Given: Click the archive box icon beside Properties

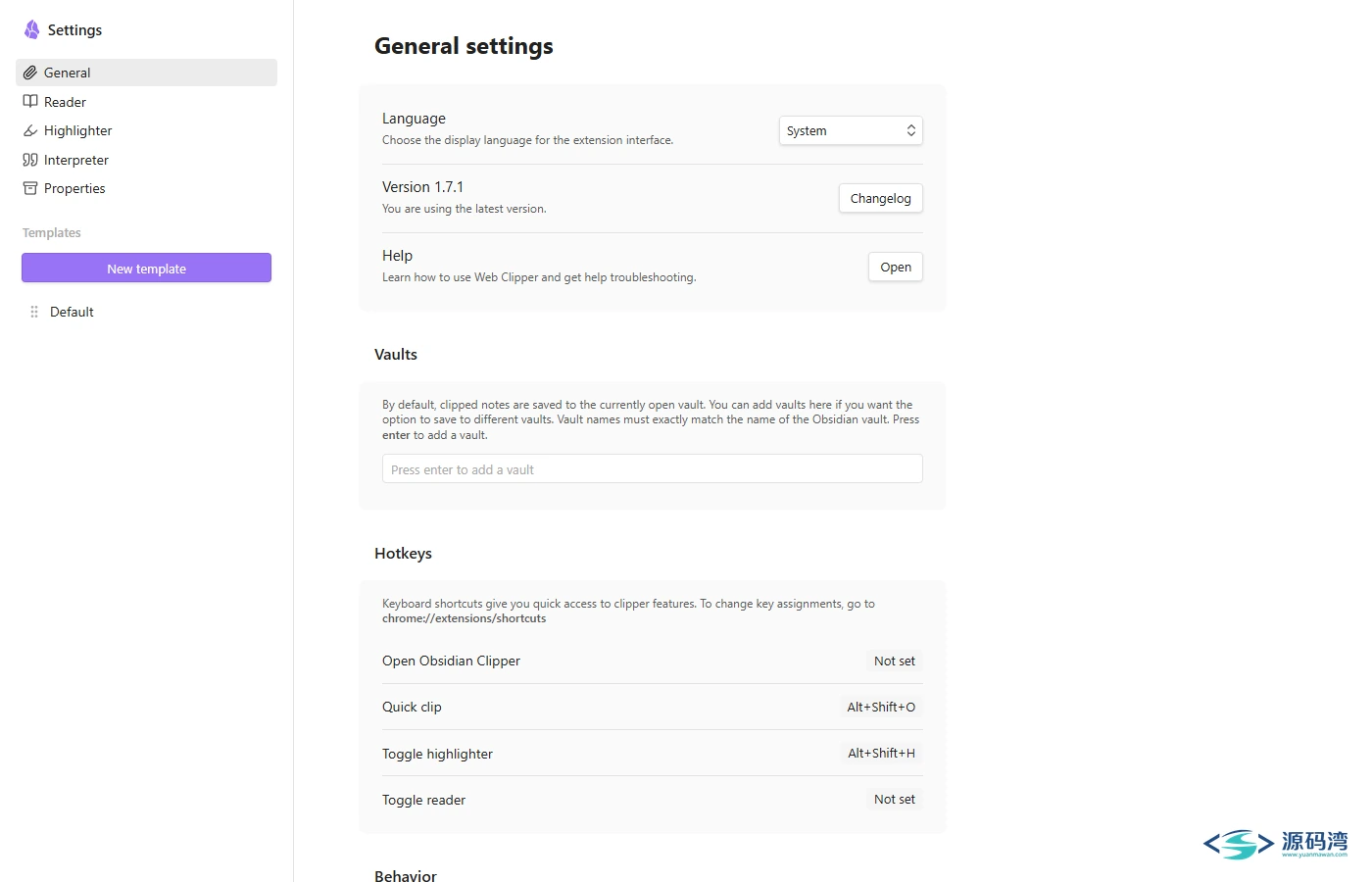Looking at the screenshot, I should click(30, 188).
